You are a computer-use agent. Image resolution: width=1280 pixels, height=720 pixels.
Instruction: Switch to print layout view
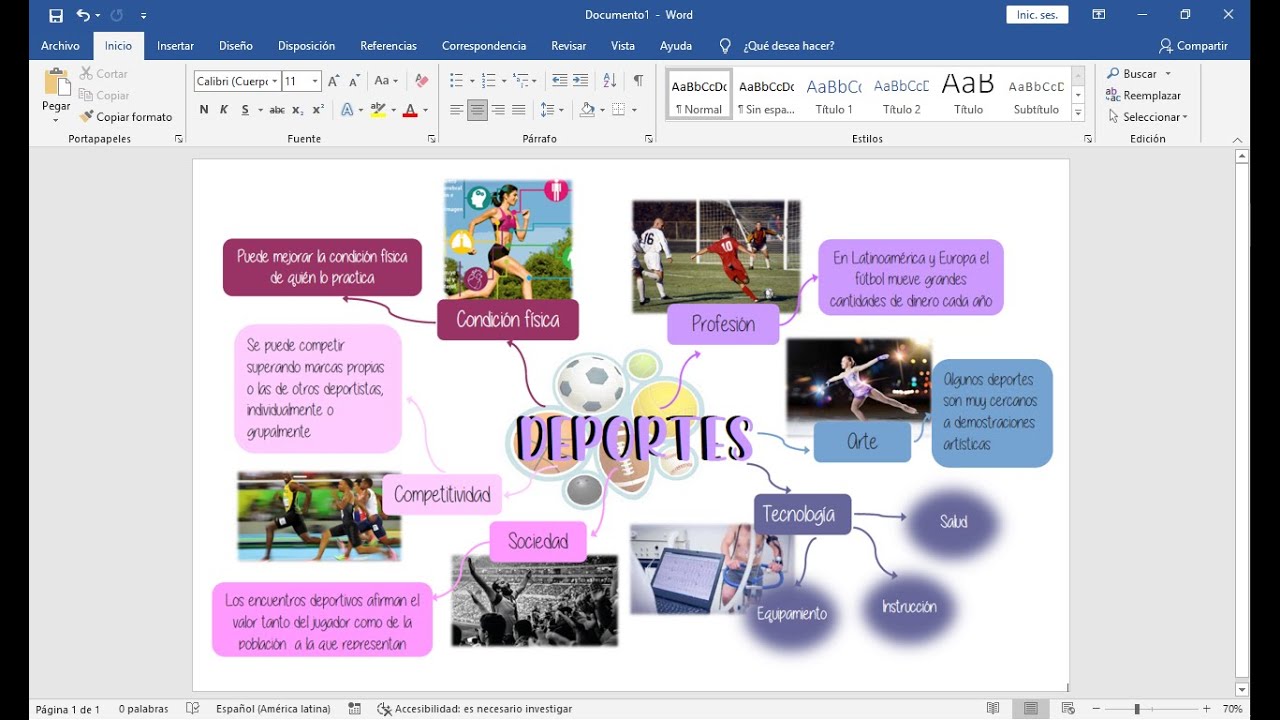pos(1029,709)
